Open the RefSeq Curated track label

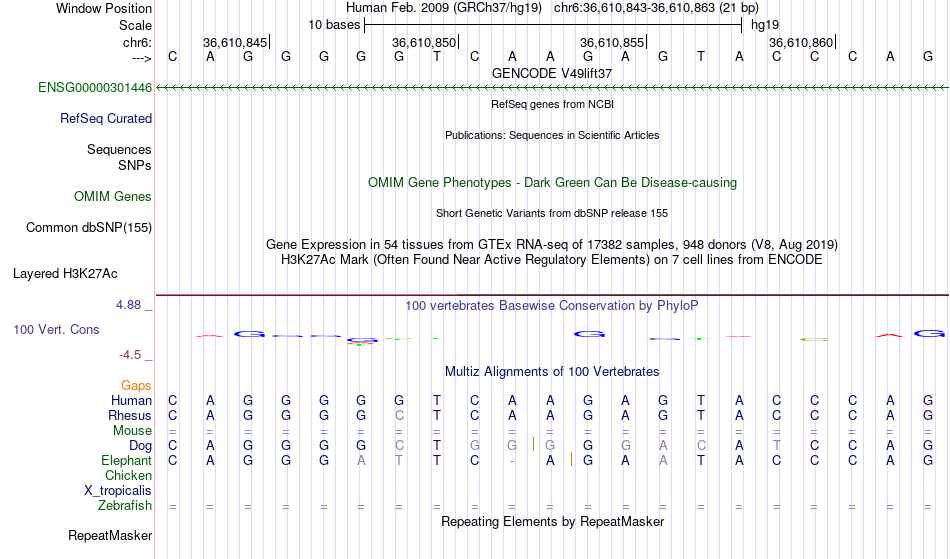(105, 119)
